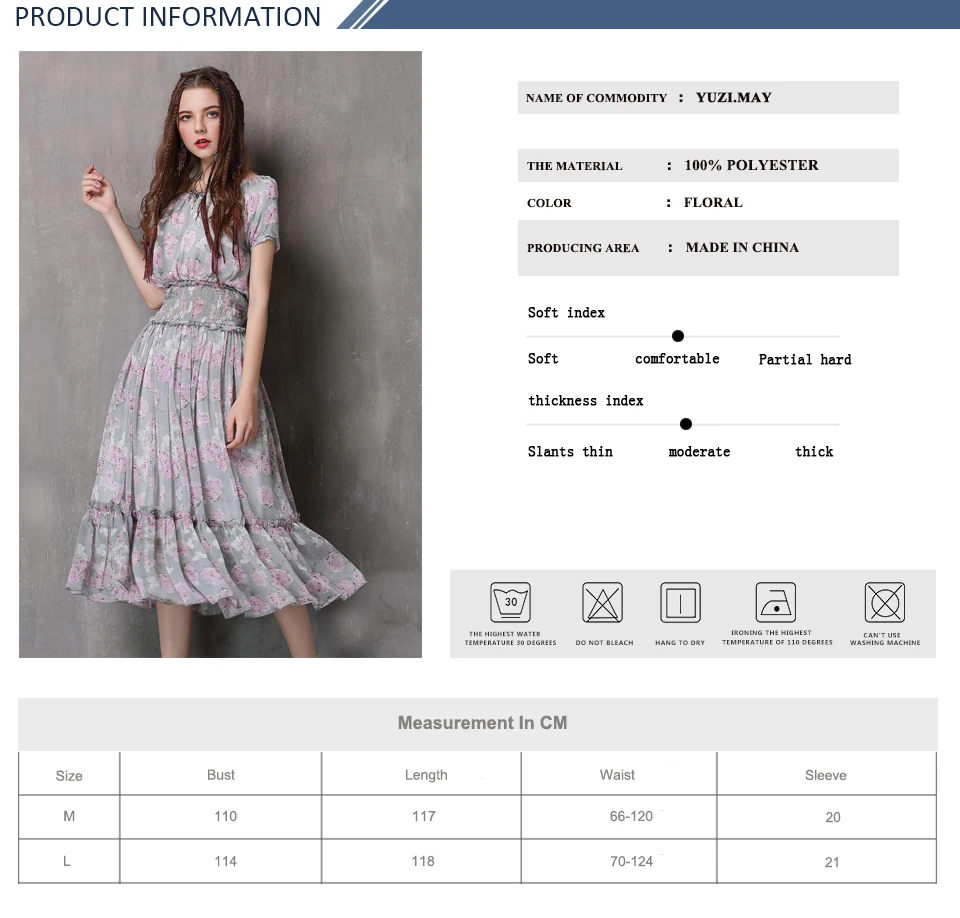Click the Waist column header
The height and width of the screenshot is (918, 960).
[x=617, y=775]
